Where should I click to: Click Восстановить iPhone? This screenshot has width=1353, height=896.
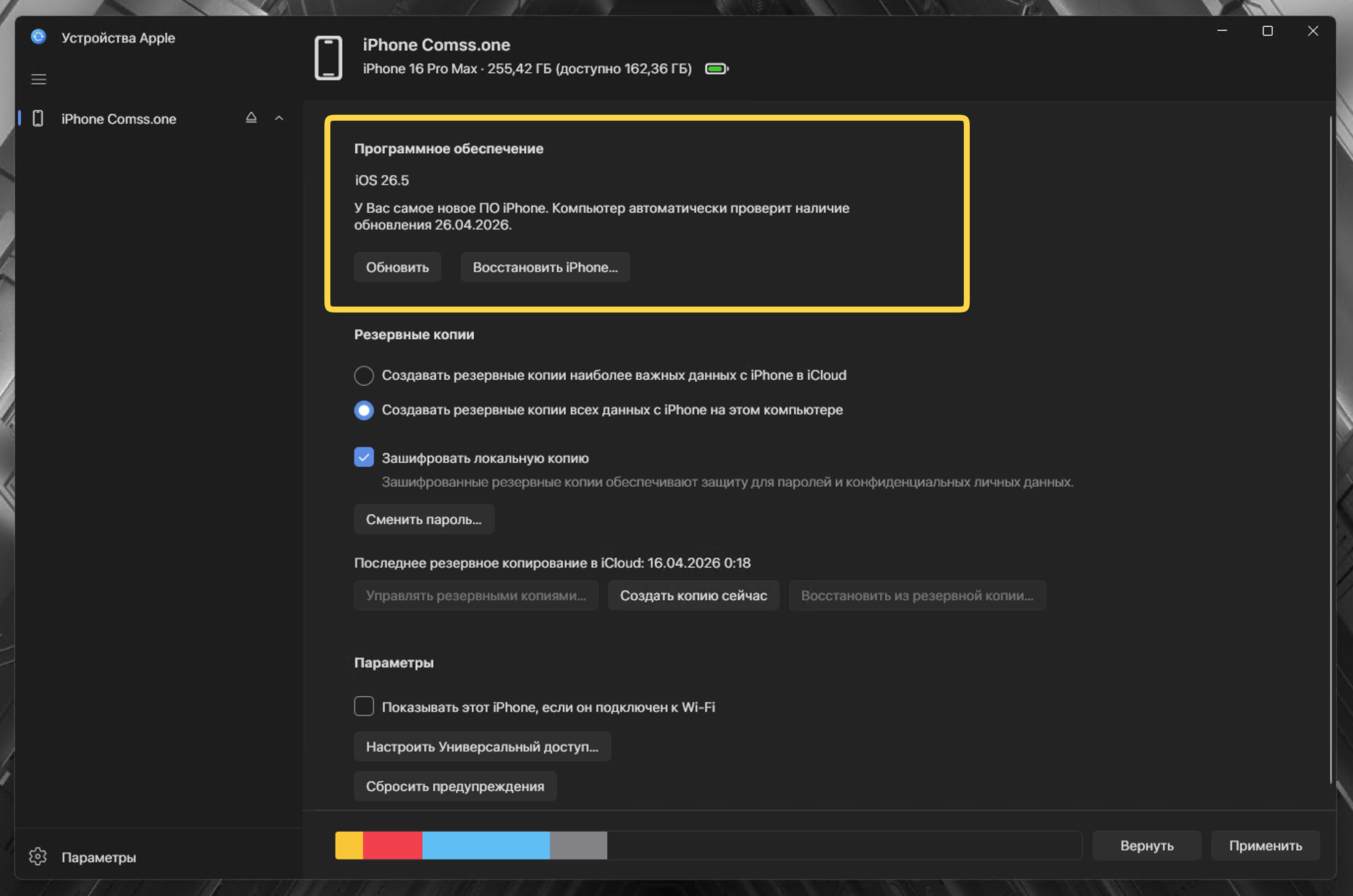pos(544,267)
